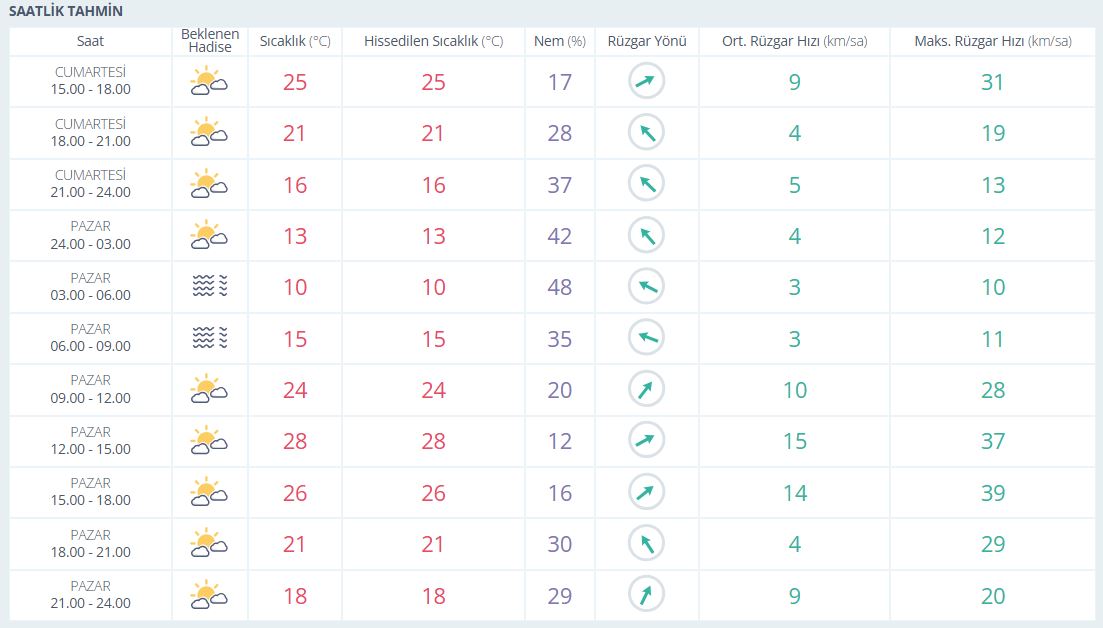This screenshot has height=628, width=1103.
Task: Click humidity value 48 in Nem column
Action: pos(560,287)
